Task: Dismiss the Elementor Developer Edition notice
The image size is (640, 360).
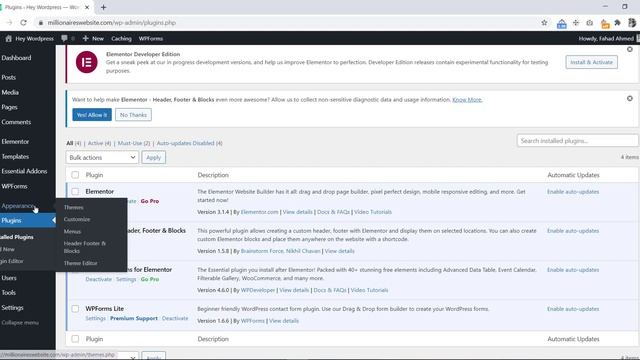Action: tap(630, 49)
